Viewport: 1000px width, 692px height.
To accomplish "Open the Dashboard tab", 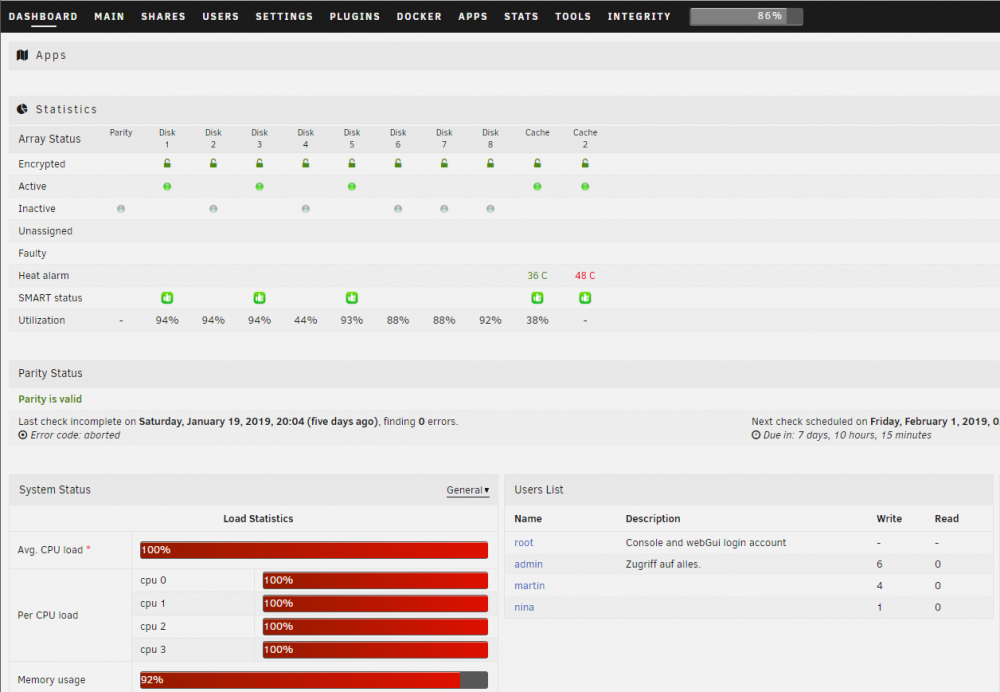I will tap(43, 16).
